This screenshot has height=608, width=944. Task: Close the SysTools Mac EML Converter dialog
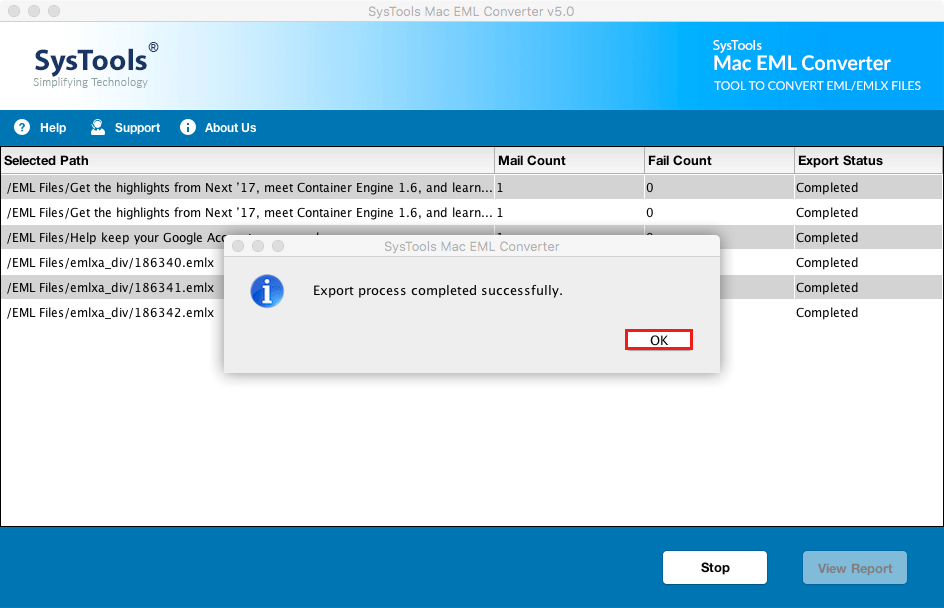[238, 246]
